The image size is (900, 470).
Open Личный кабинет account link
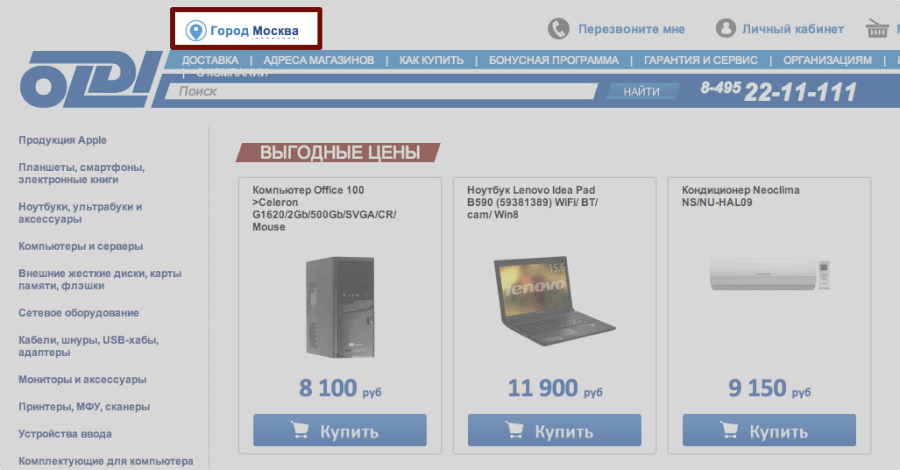coord(793,29)
